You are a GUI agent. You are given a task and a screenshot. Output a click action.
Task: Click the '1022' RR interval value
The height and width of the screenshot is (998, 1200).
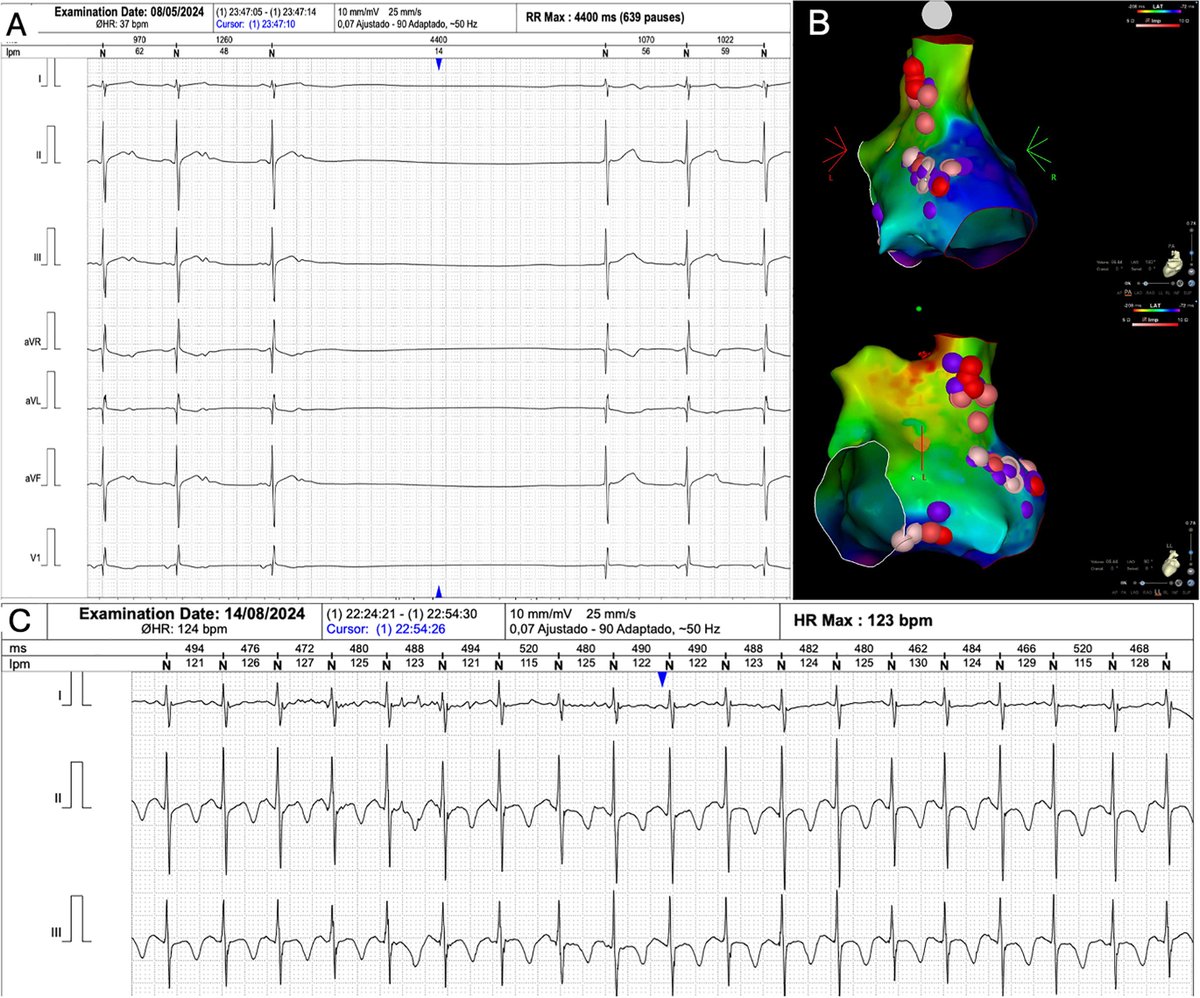pyautogui.click(x=725, y=40)
